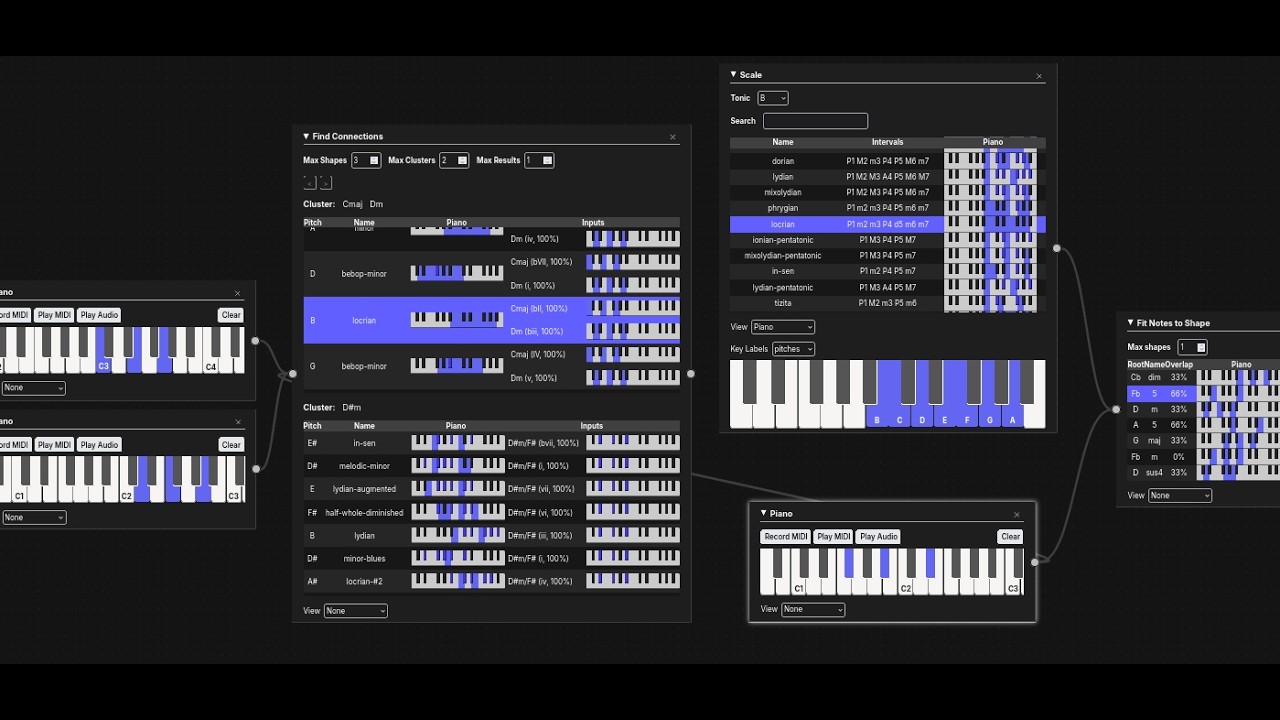This screenshot has width=1280, height=720.
Task: Collapse the Scale node
Action: click(733, 74)
